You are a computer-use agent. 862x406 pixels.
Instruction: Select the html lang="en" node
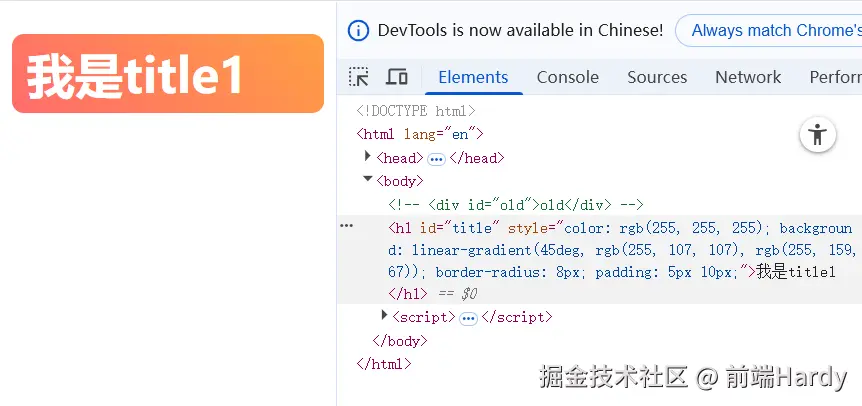tap(419, 134)
